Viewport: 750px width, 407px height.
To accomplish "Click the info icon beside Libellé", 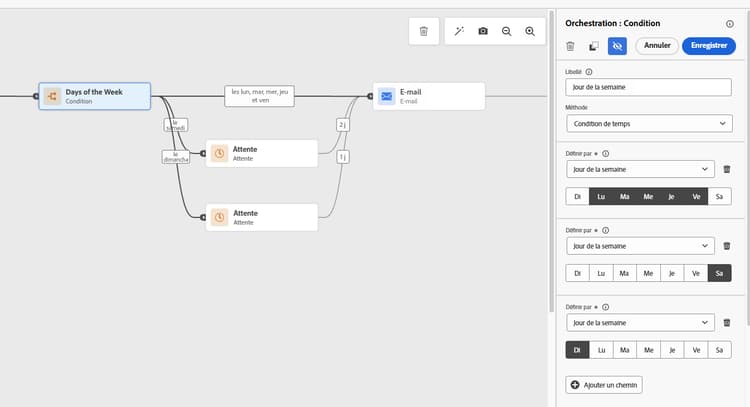I will pos(589,72).
